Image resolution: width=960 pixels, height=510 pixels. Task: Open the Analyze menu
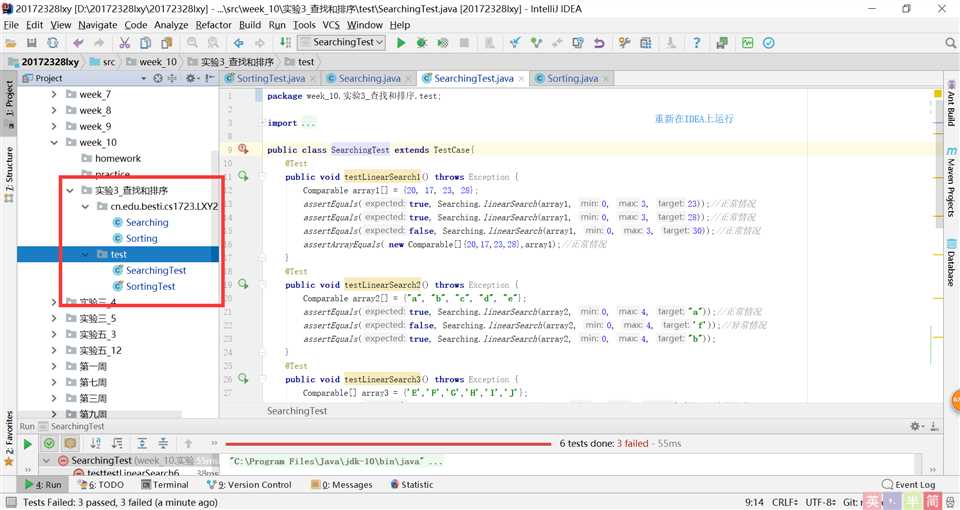coord(171,25)
